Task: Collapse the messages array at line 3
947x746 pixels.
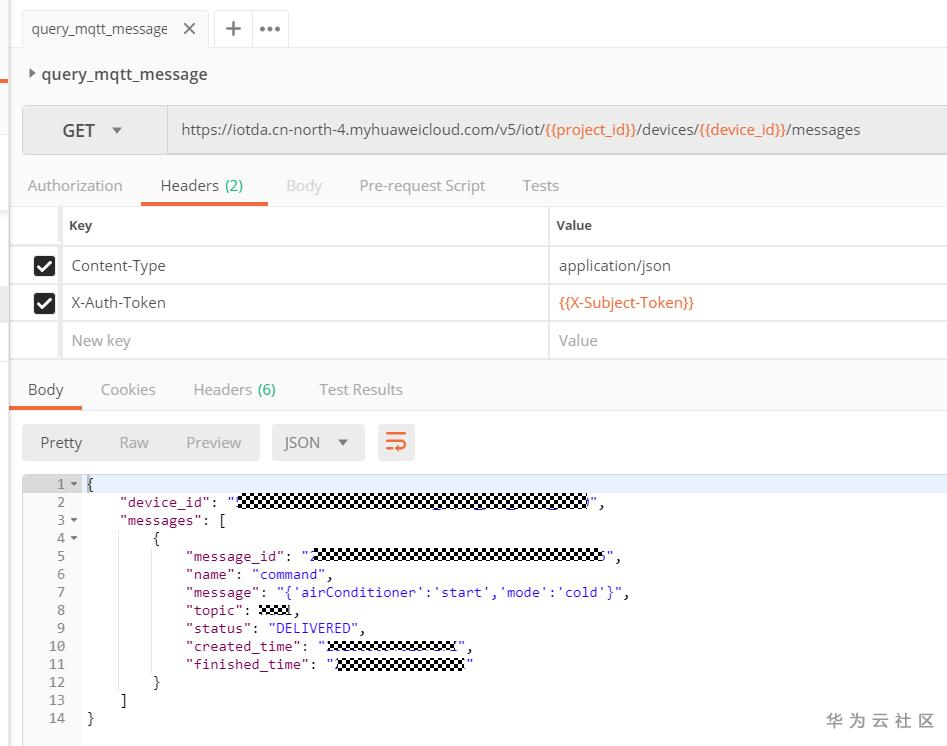Action: tap(74, 520)
